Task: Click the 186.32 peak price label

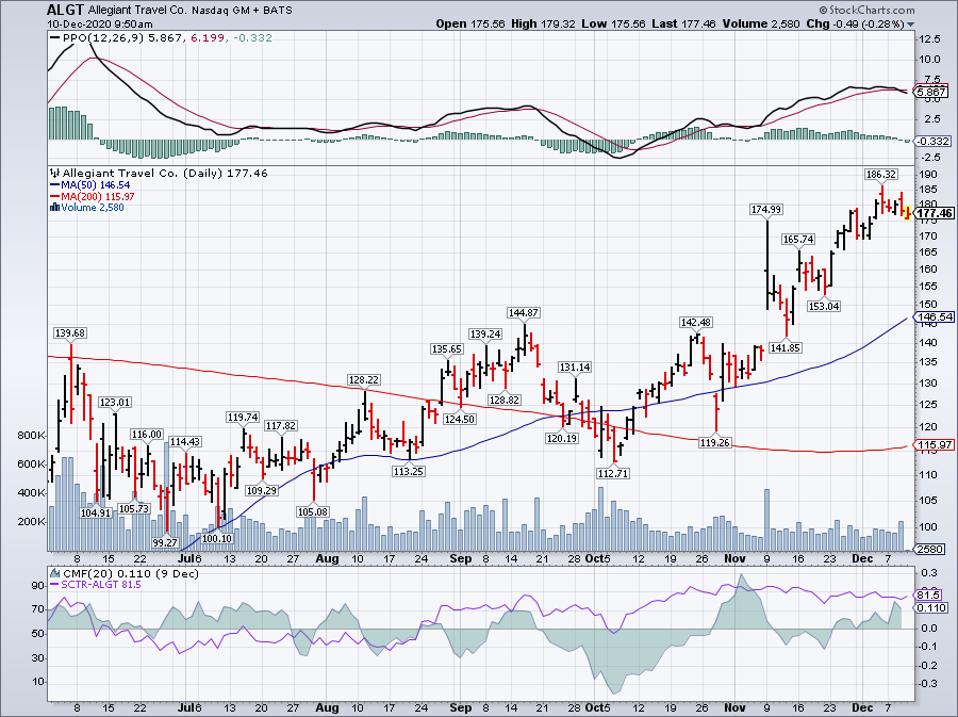Action: [x=881, y=174]
